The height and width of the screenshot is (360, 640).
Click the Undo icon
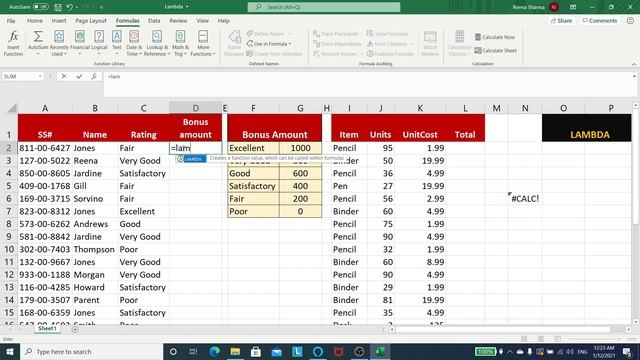[x=70, y=7]
